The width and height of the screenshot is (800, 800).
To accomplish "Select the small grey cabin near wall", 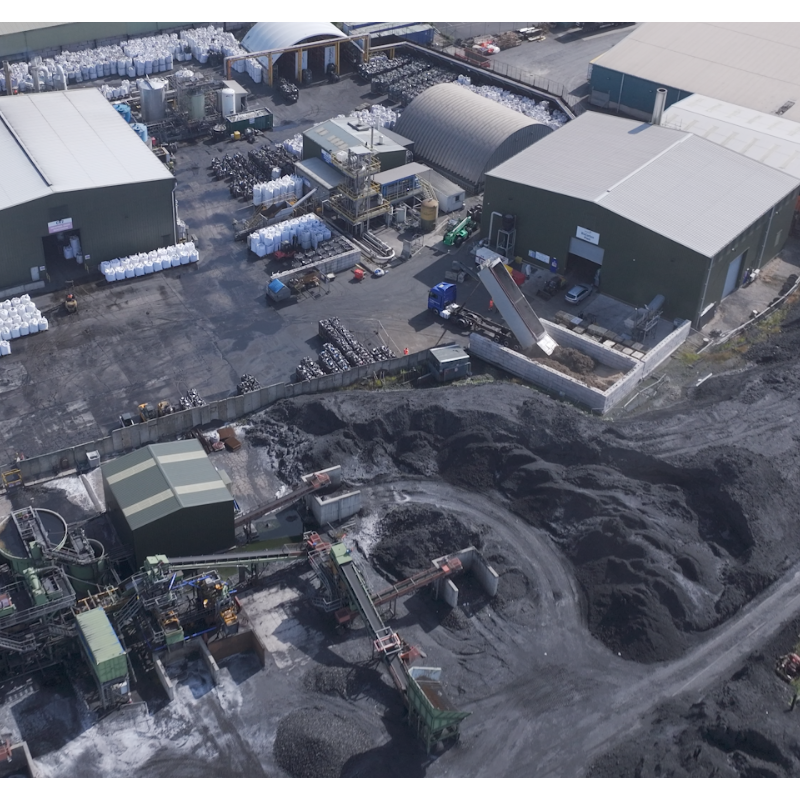I will (x=449, y=361).
